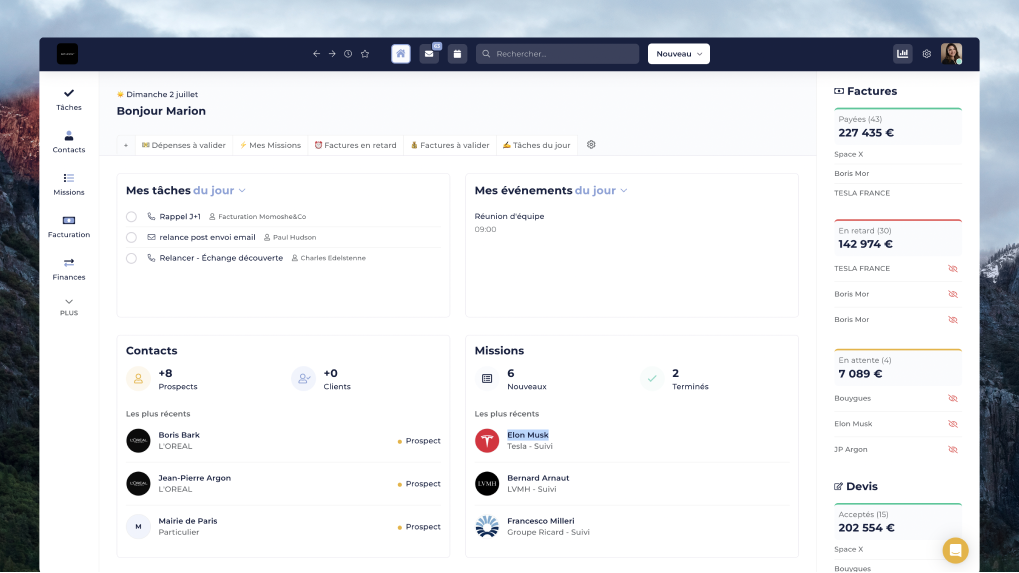The width and height of the screenshot is (1019, 573).
Task: Go back with the left arrow icon
Action: tap(316, 54)
